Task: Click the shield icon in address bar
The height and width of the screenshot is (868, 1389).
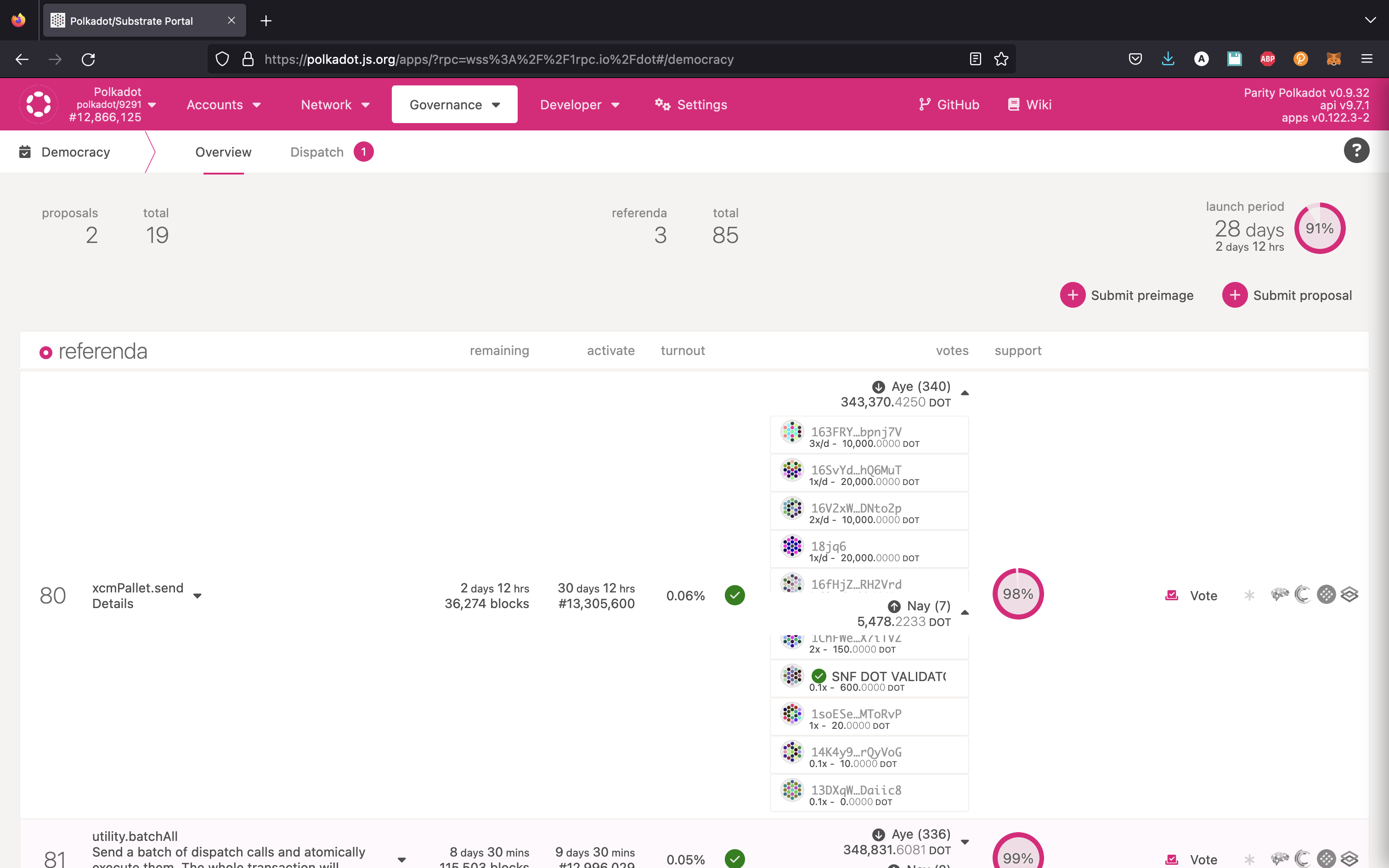Action: point(222,59)
